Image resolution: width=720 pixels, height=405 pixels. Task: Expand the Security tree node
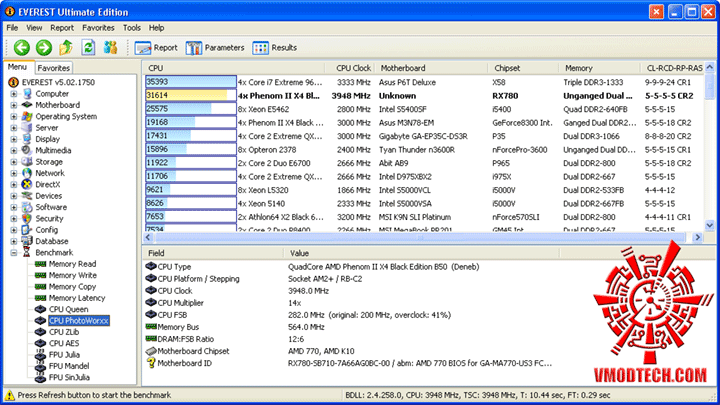[14, 219]
